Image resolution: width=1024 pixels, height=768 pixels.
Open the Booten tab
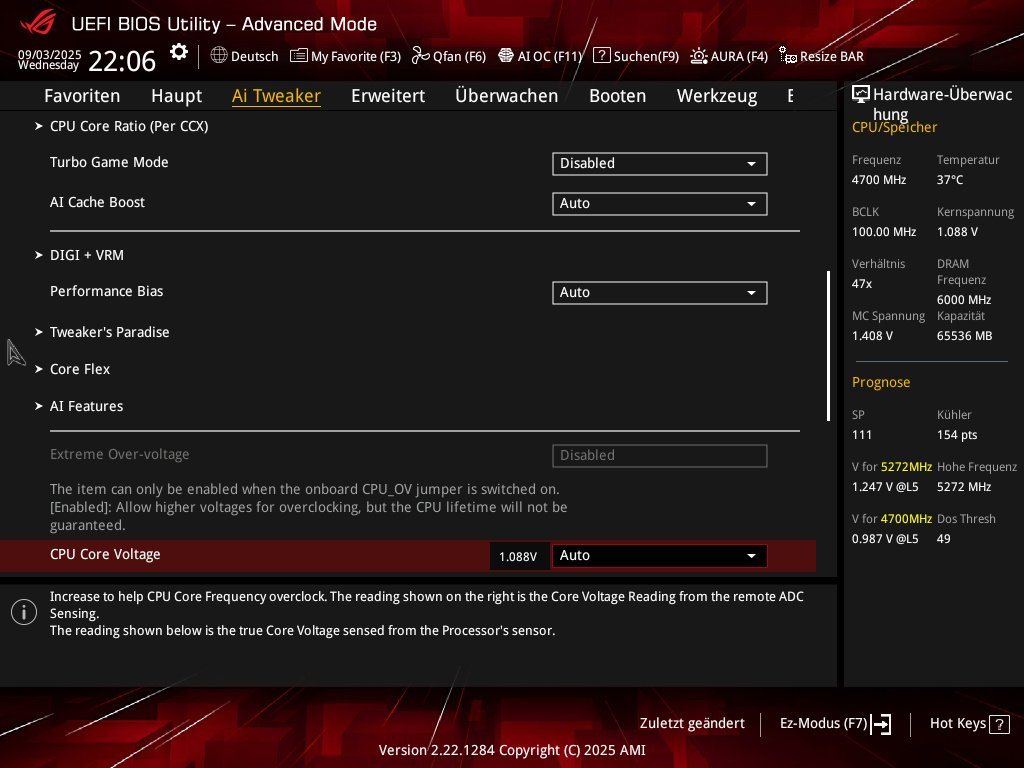(x=618, y=95)
